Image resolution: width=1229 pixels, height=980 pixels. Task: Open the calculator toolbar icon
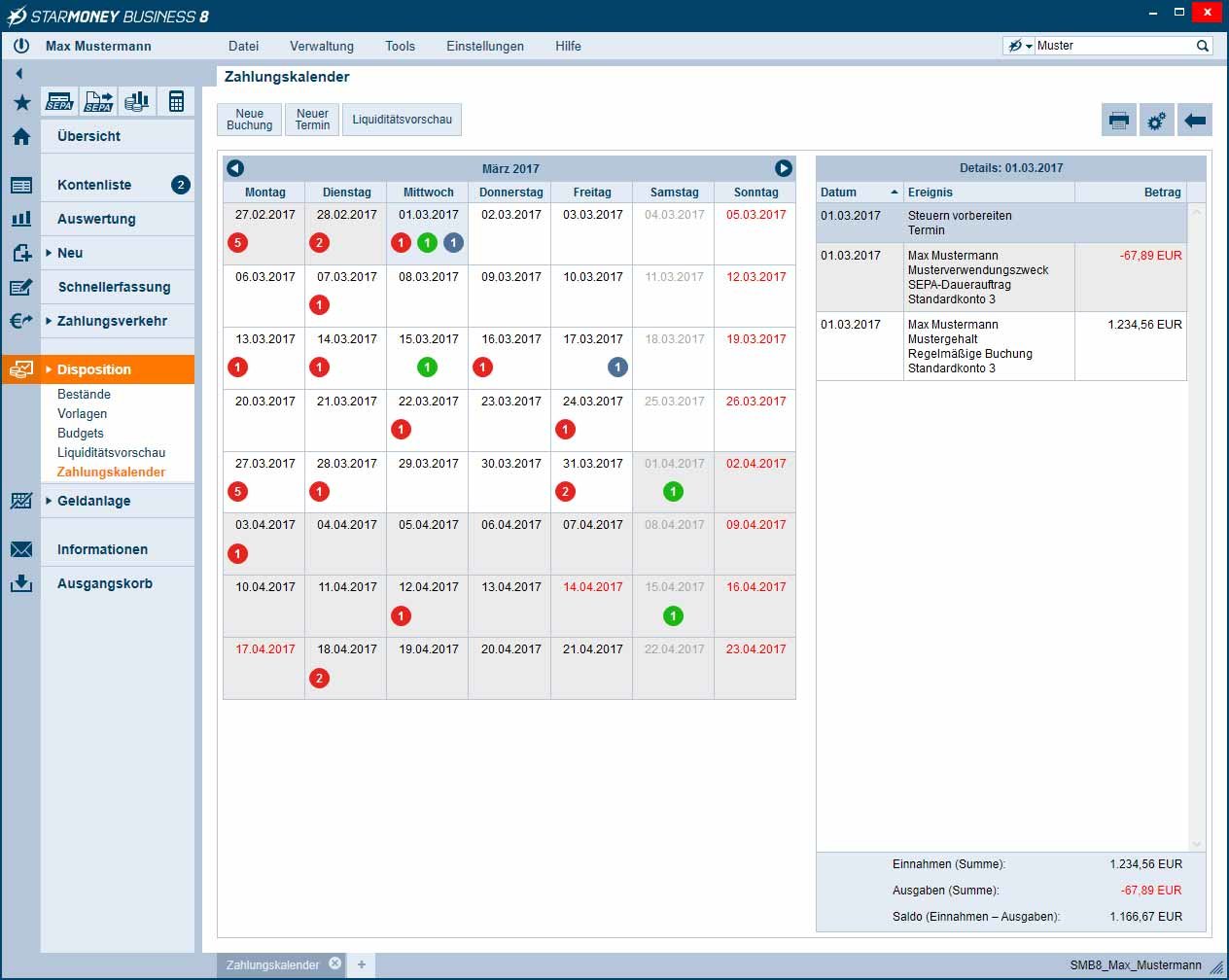(176, 101)
